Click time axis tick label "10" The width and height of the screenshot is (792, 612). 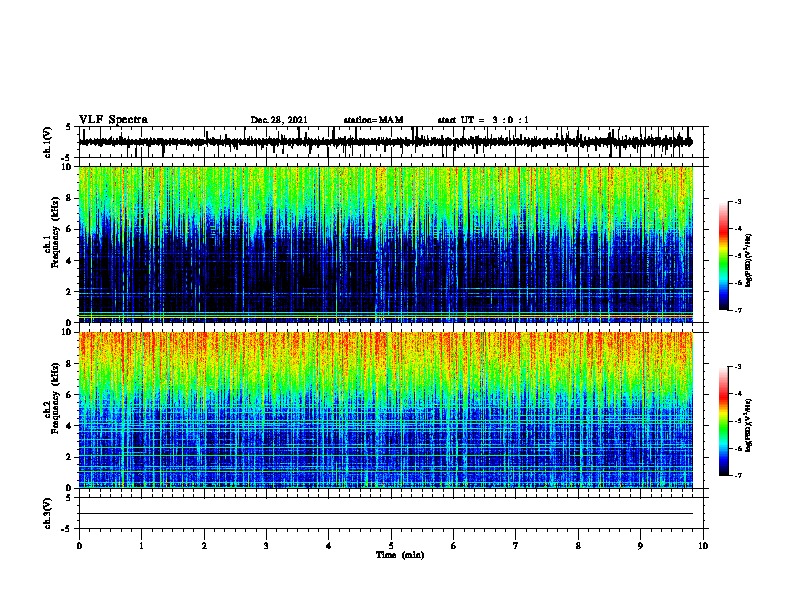click(703, 546)
